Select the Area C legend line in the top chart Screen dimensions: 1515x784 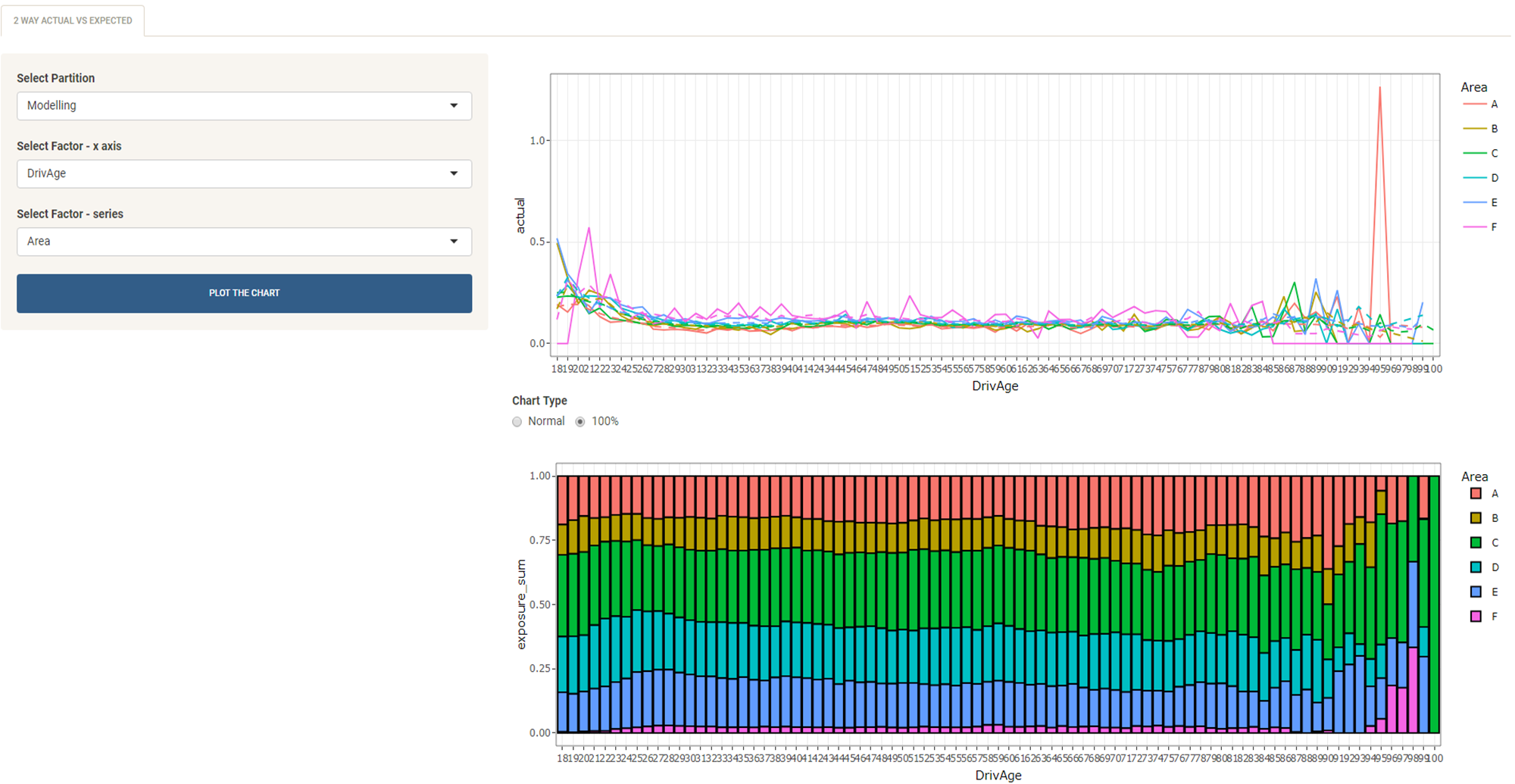click(1473, 152)
